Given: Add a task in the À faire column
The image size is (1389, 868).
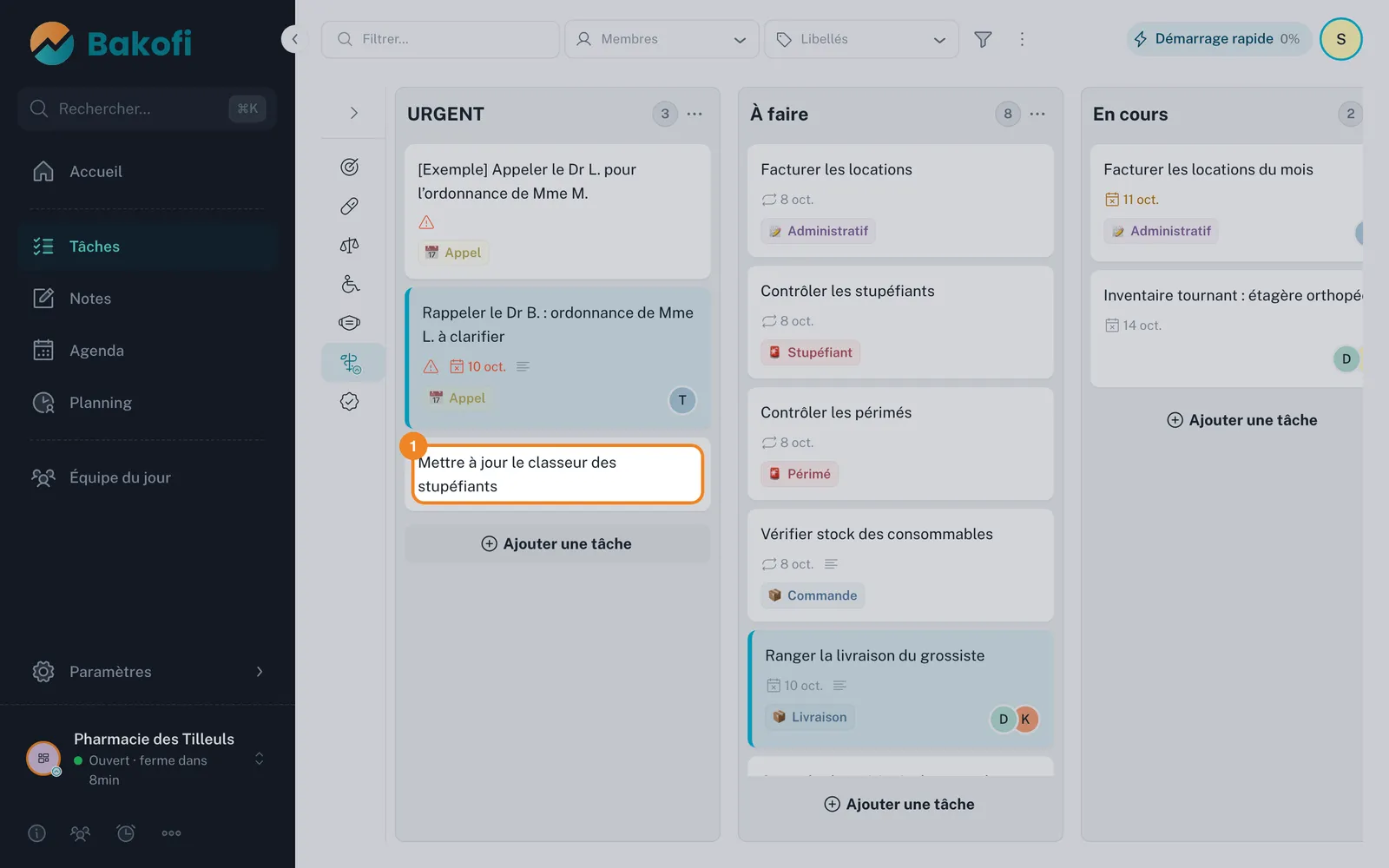Looking at the screenshot, I should (x=899, y=805).
